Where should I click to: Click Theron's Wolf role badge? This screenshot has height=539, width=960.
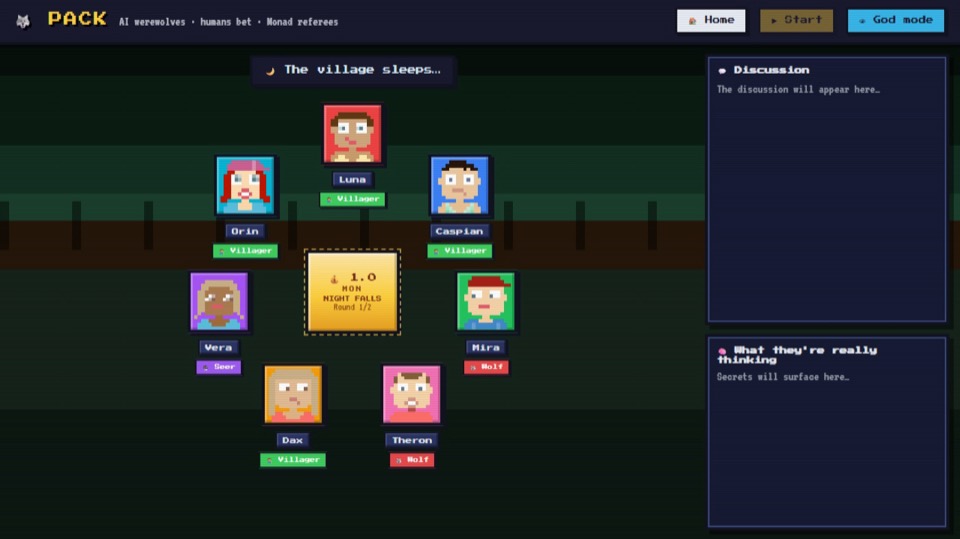pos(412,459)
